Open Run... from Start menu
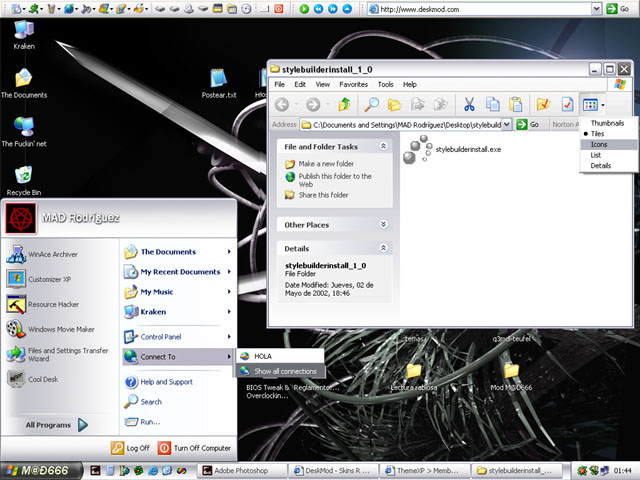The image size is (640, 480). click(142, 422)
